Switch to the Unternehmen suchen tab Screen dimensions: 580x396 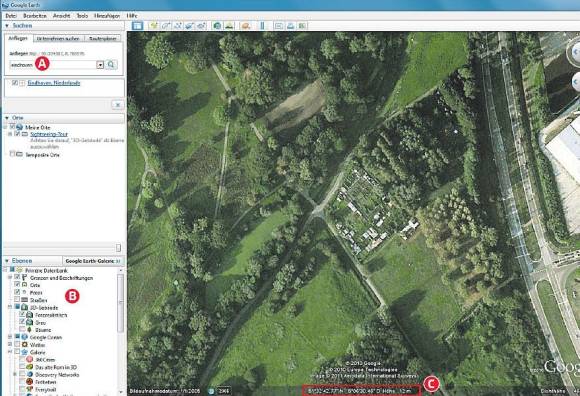[58, 38]
